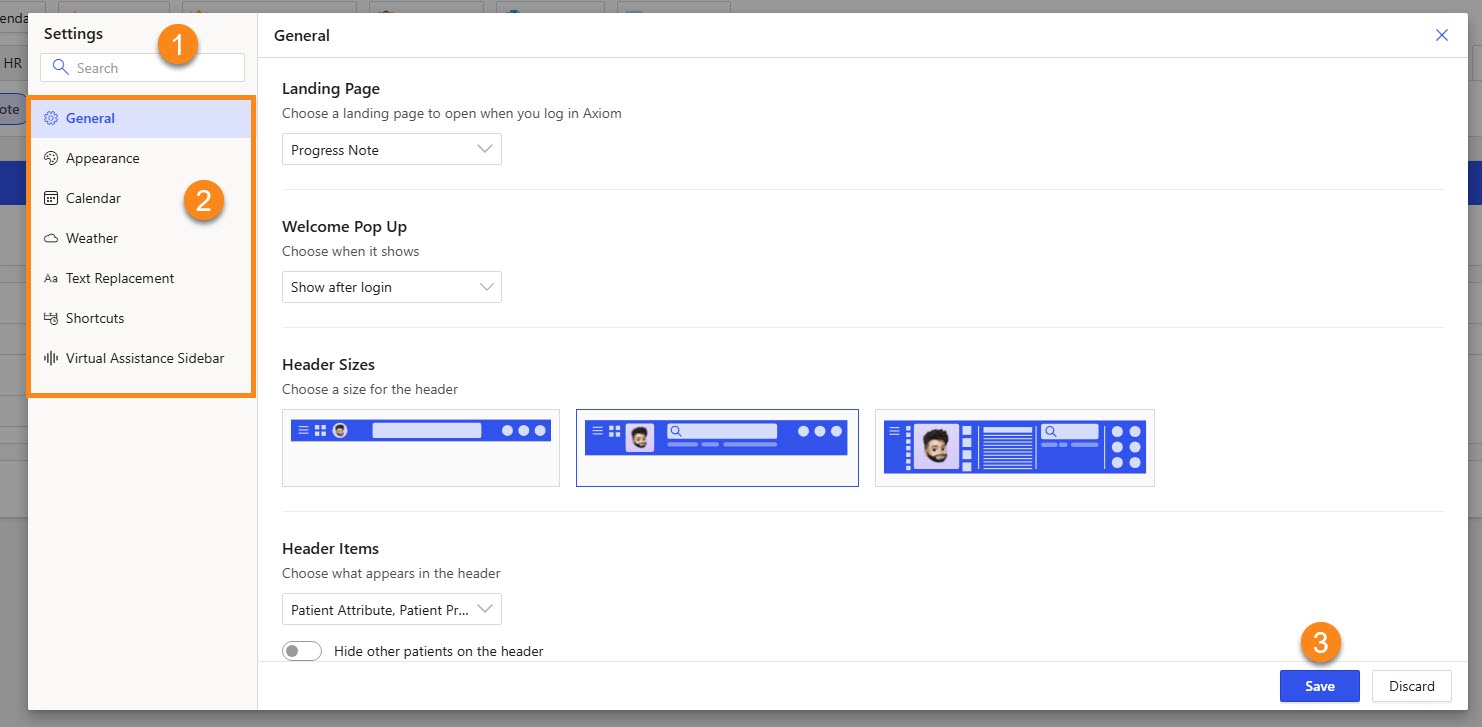The width and height of the screenshot is (1482, 727).
Task: Toggle Hide other patients on the header
Action: (302, 651)
